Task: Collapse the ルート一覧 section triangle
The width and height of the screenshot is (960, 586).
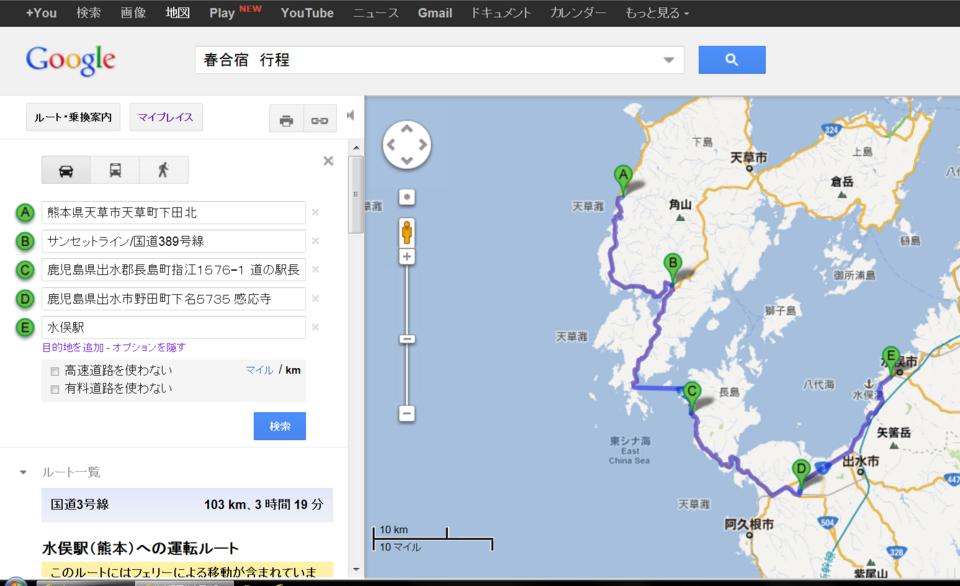Action: coord(23,472)
